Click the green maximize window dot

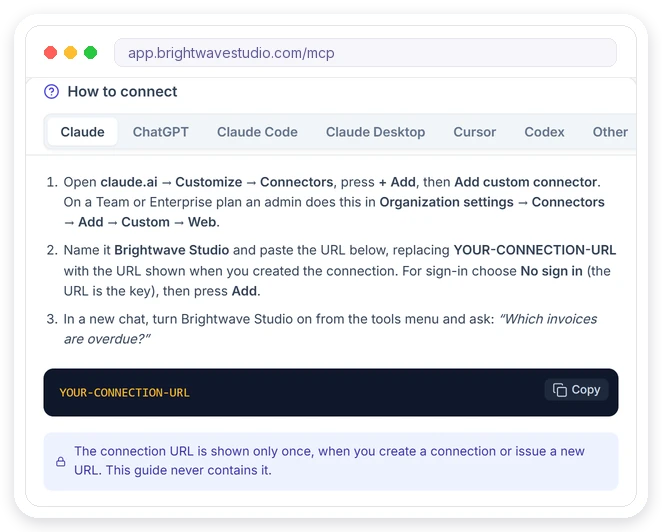90,53
